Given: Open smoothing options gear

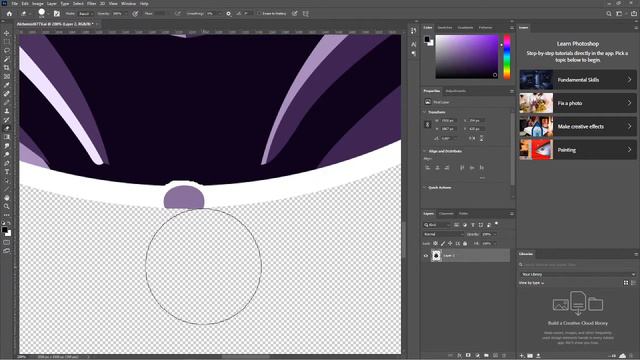Looking at the screenshot, I should tap(229, 13).
